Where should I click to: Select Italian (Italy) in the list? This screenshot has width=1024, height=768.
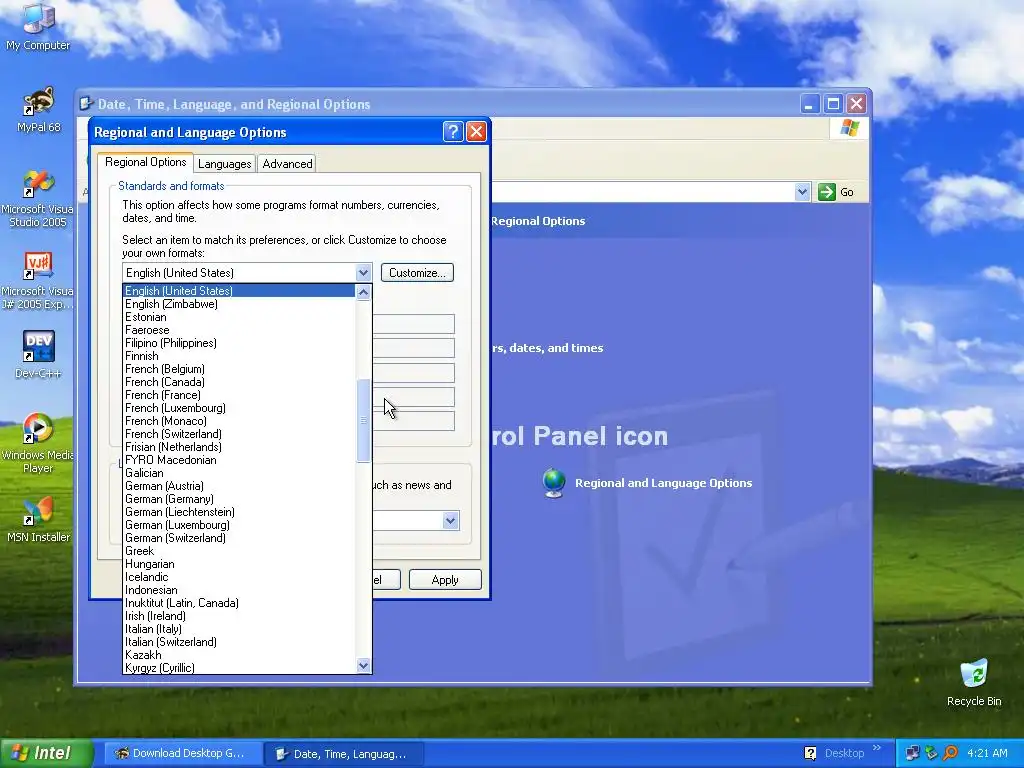coord(239,630)
